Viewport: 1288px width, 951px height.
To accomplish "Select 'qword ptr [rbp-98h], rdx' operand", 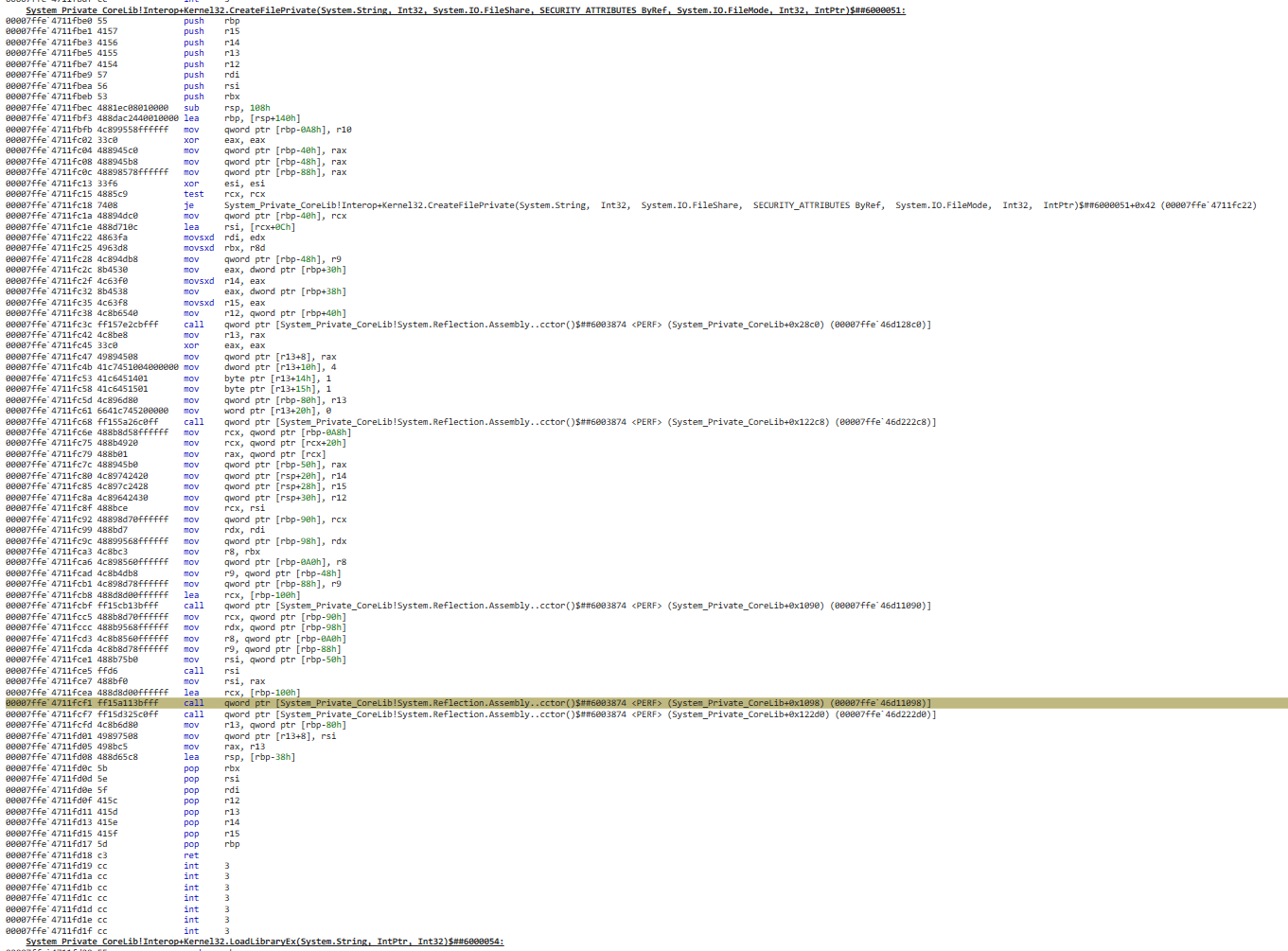I will (x=285, y=541).
